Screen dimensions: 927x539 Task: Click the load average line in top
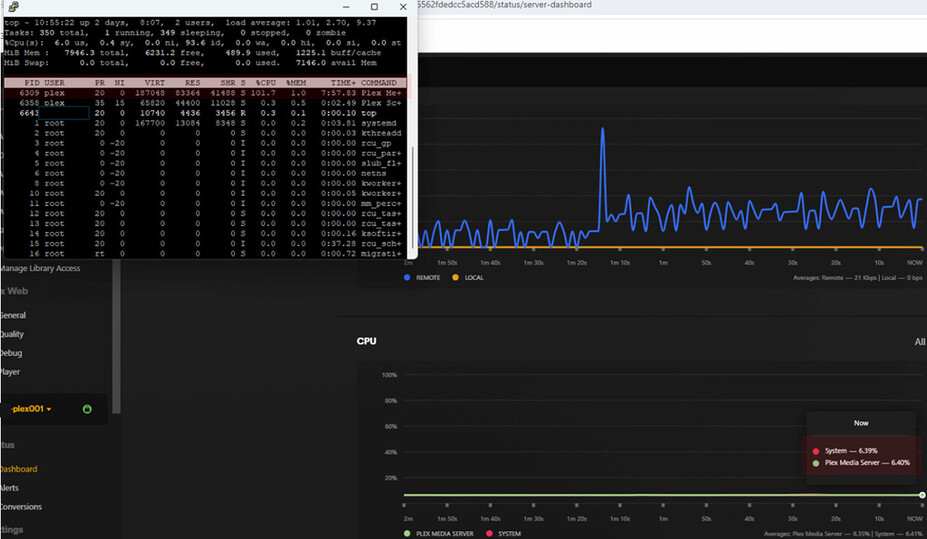190,22
